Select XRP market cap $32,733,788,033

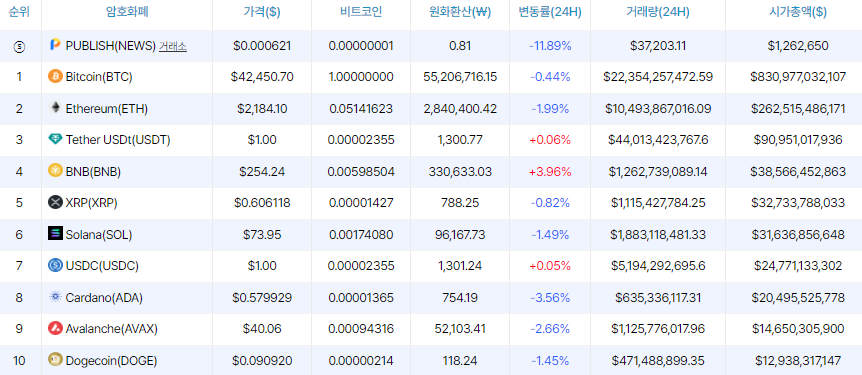pos(798,203)
